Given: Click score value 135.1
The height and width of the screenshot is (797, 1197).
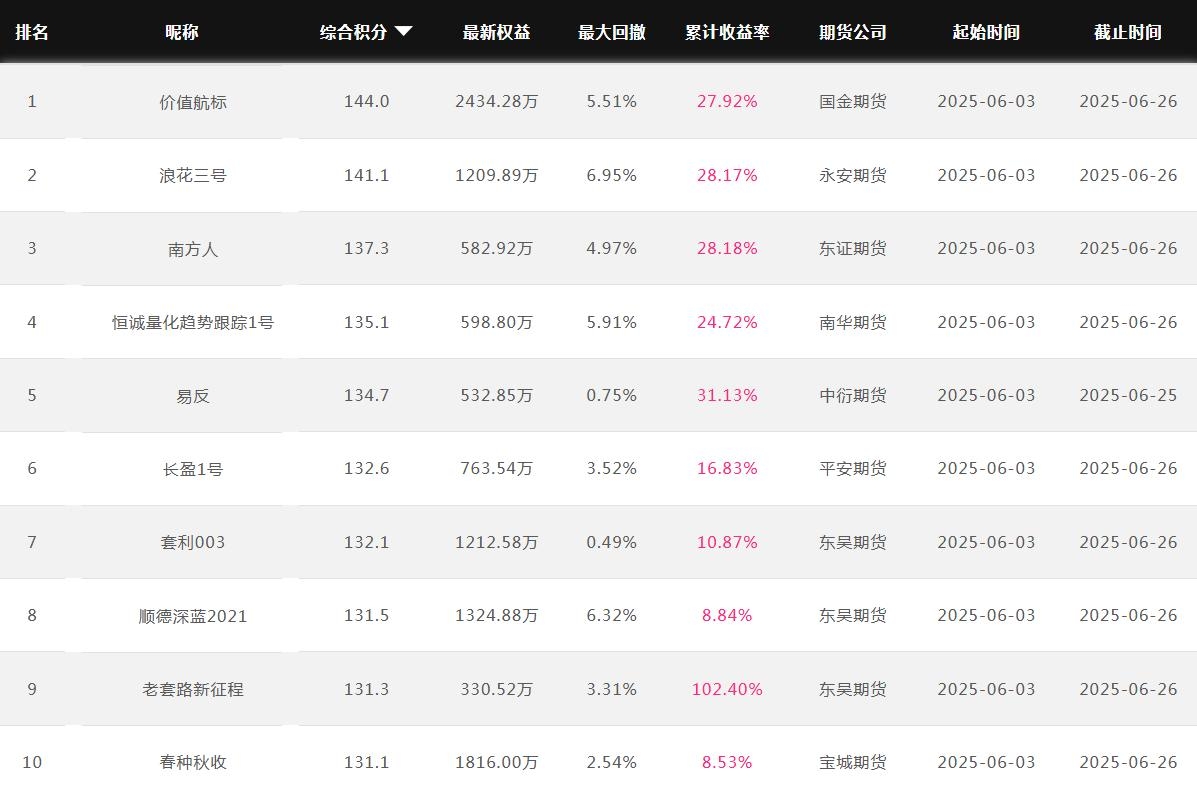Looking at the screenshot, I should (366, 322).
